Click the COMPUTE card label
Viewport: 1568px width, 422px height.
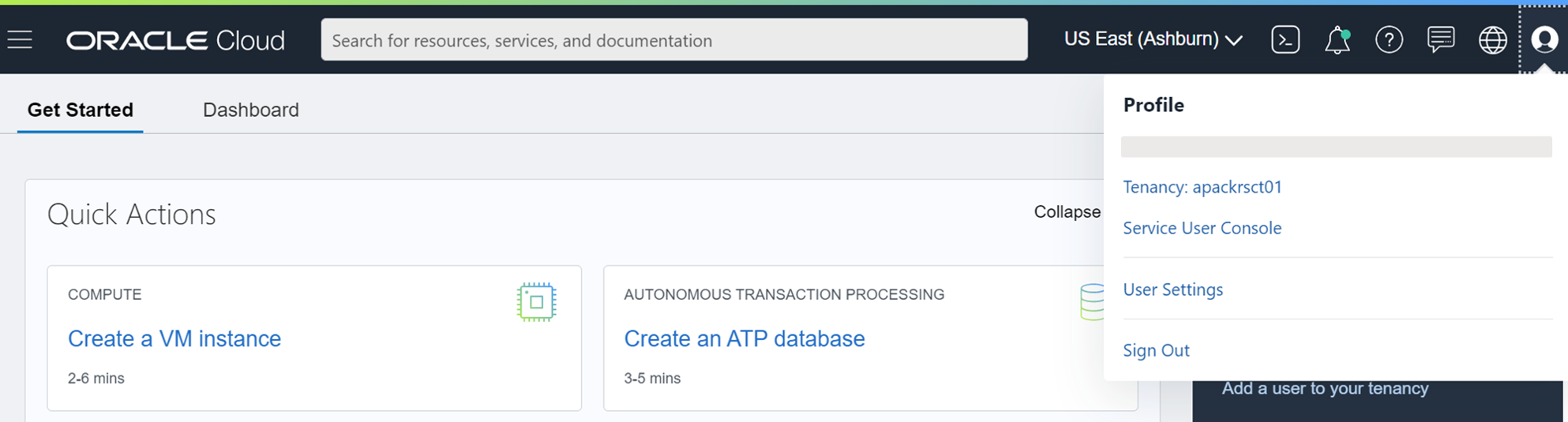click(105, 294)
